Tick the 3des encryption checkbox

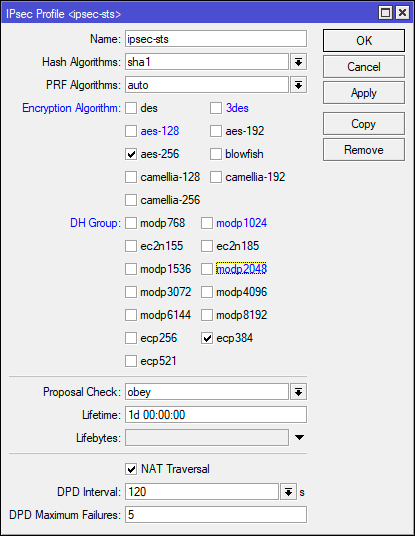pyautogui.click(x=216, y=108)
